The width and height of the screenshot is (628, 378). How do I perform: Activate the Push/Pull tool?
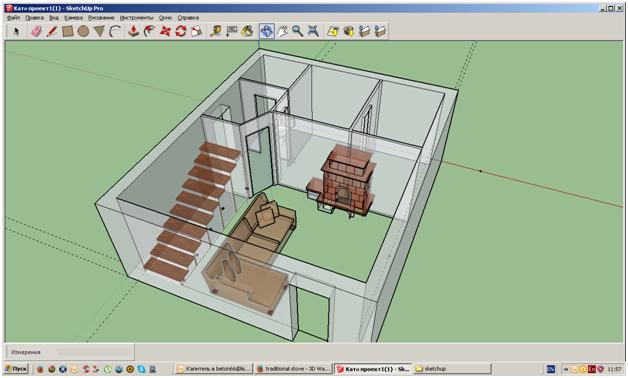pos(133,31)
